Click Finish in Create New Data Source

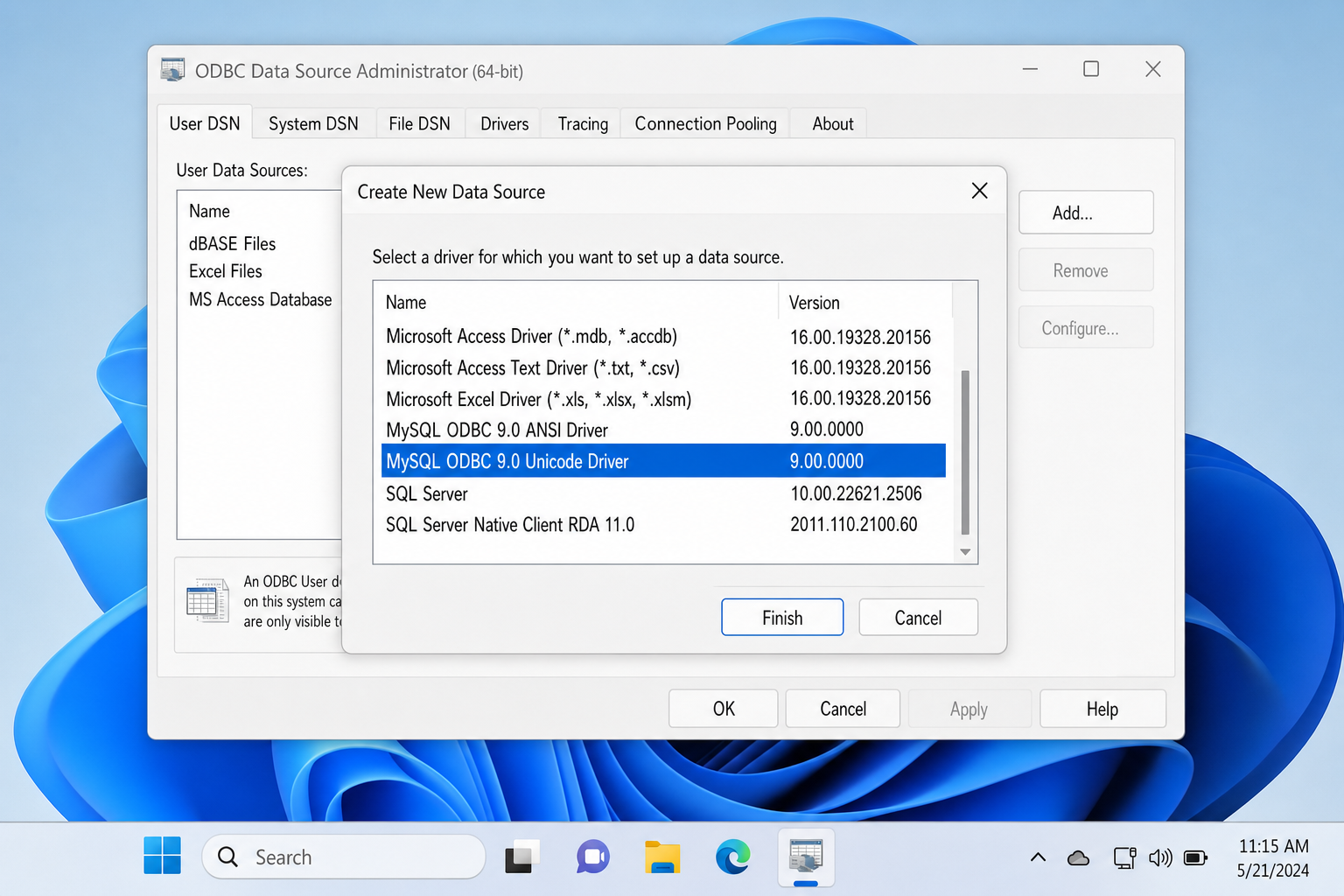click(x=782, y=618)
